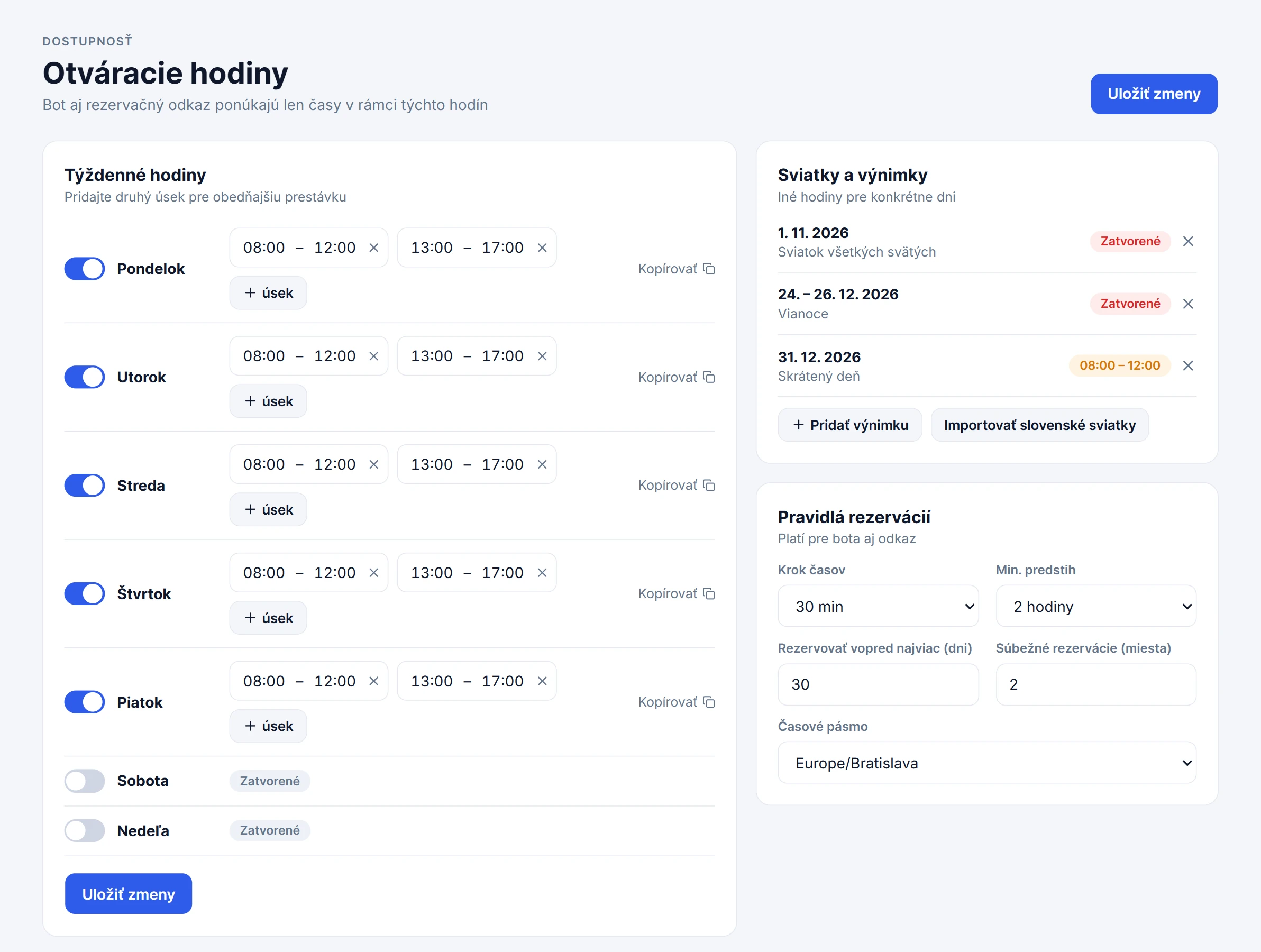Delete Utorok 13:00–17:00 slot
This screenshot has height=952, width=1261.
click(542, 356)
